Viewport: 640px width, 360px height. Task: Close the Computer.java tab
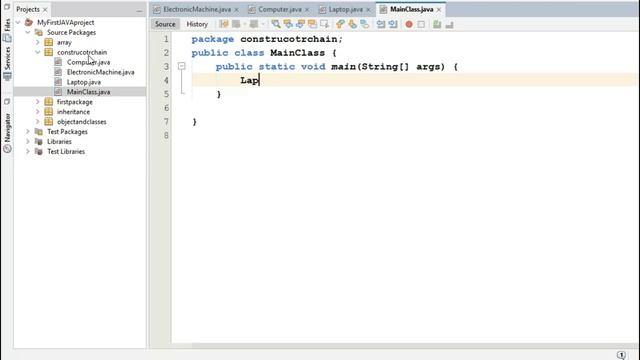(x=307, y=10)
